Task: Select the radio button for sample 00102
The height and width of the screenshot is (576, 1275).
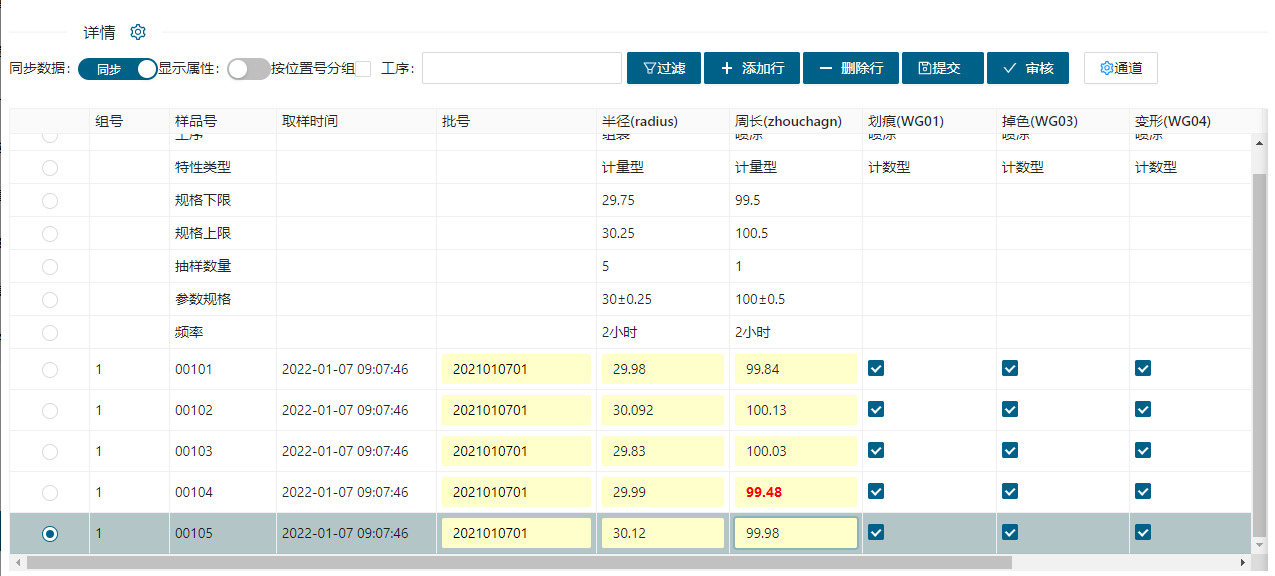Action: [x=50, y=410]
